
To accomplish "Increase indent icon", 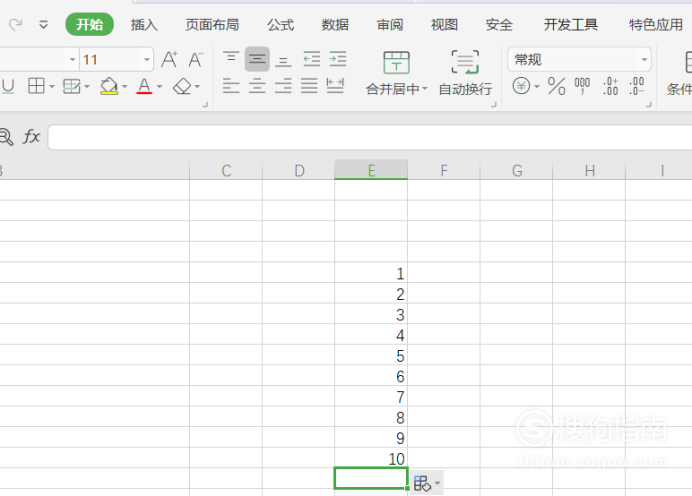I will point(338,59).
